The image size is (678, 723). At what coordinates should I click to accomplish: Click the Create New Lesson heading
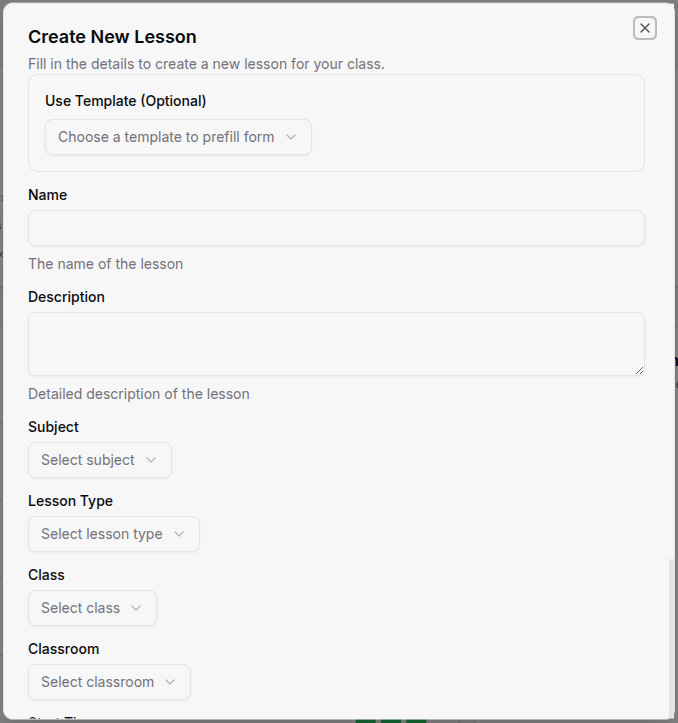point(112,37)
